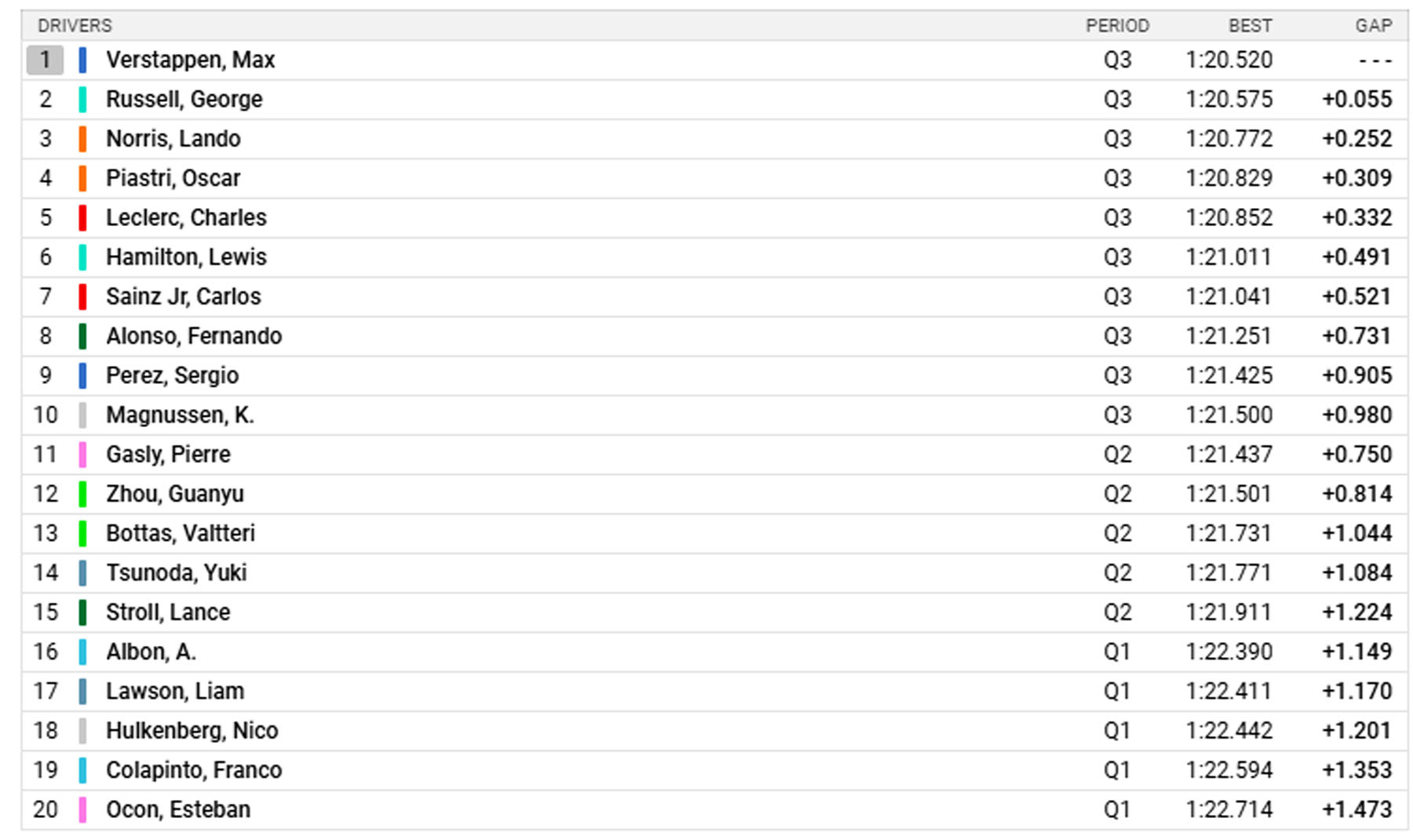Click Verstappen's blue team color bar
1413x840 pixels.
tap(82, 60)
